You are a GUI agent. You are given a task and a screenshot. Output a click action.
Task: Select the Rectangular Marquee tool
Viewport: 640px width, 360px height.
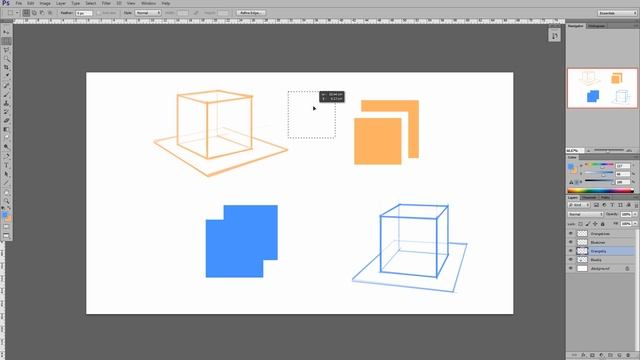tap(6, 41)
